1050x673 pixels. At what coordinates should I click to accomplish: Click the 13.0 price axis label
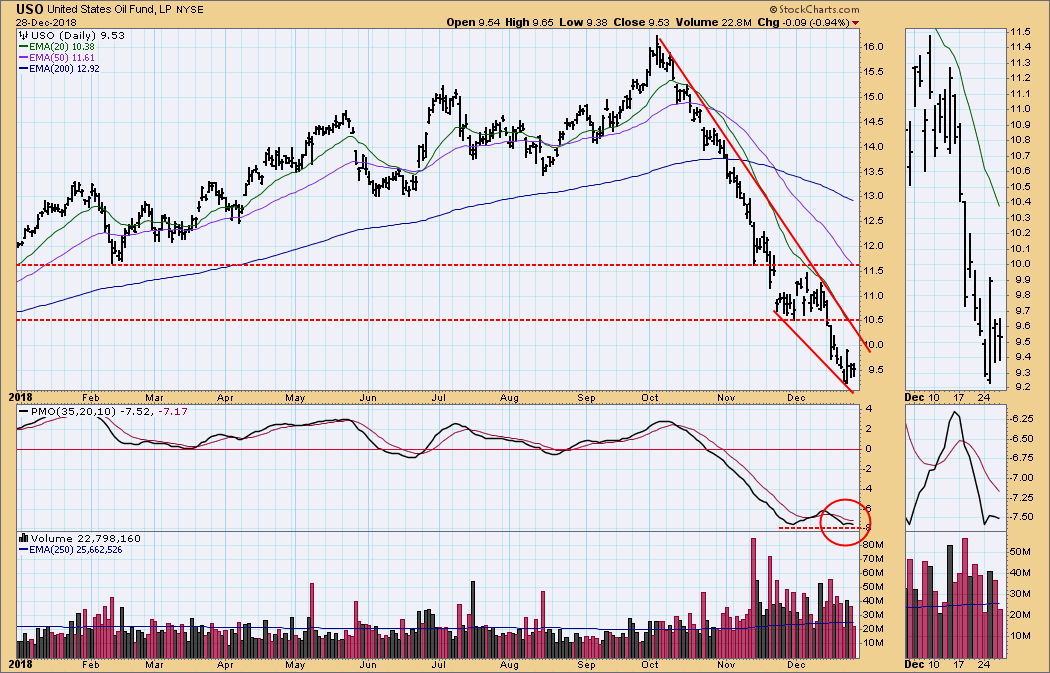[873, 196]
